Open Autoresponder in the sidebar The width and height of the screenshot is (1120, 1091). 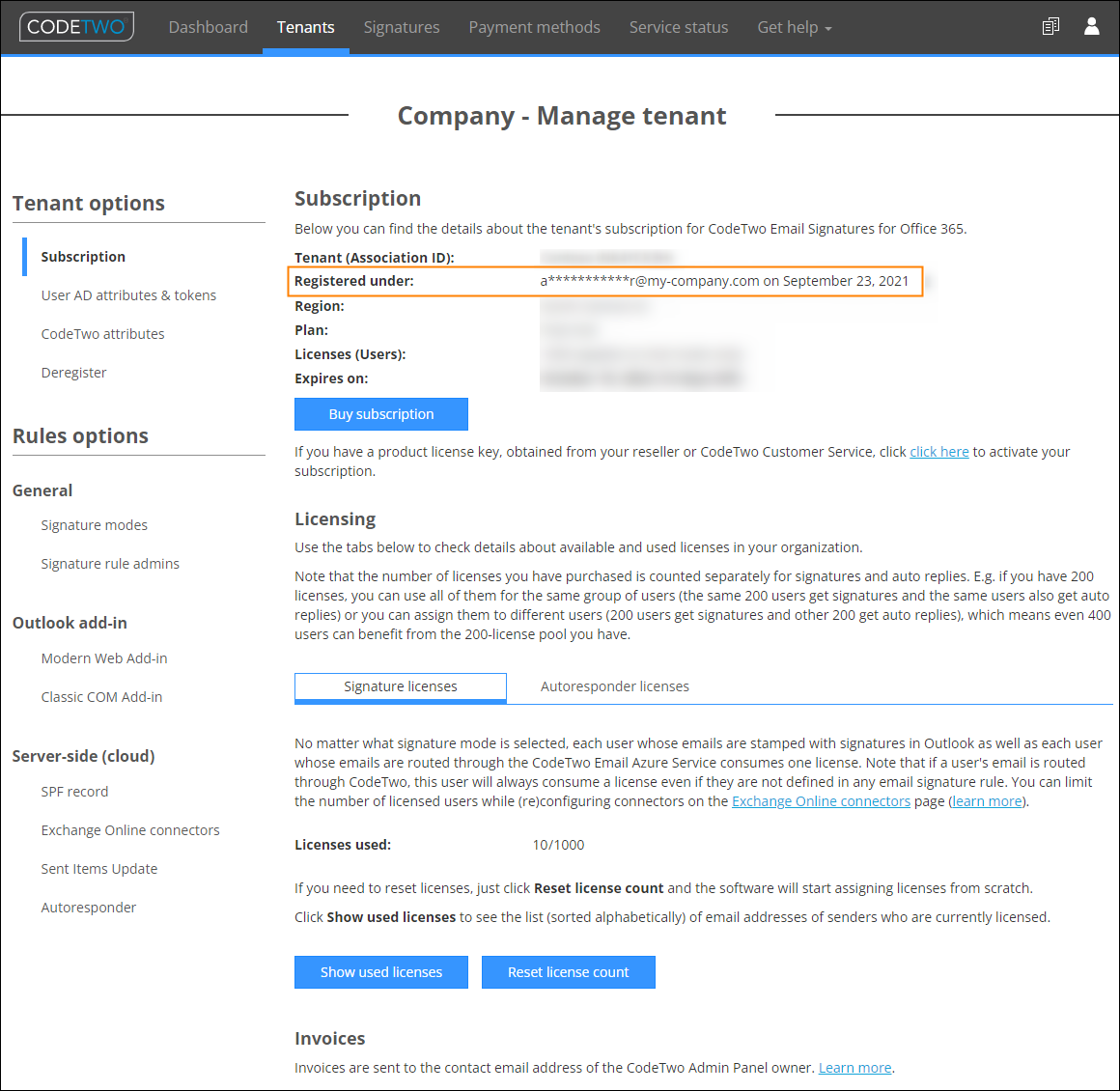click(89, 908)
